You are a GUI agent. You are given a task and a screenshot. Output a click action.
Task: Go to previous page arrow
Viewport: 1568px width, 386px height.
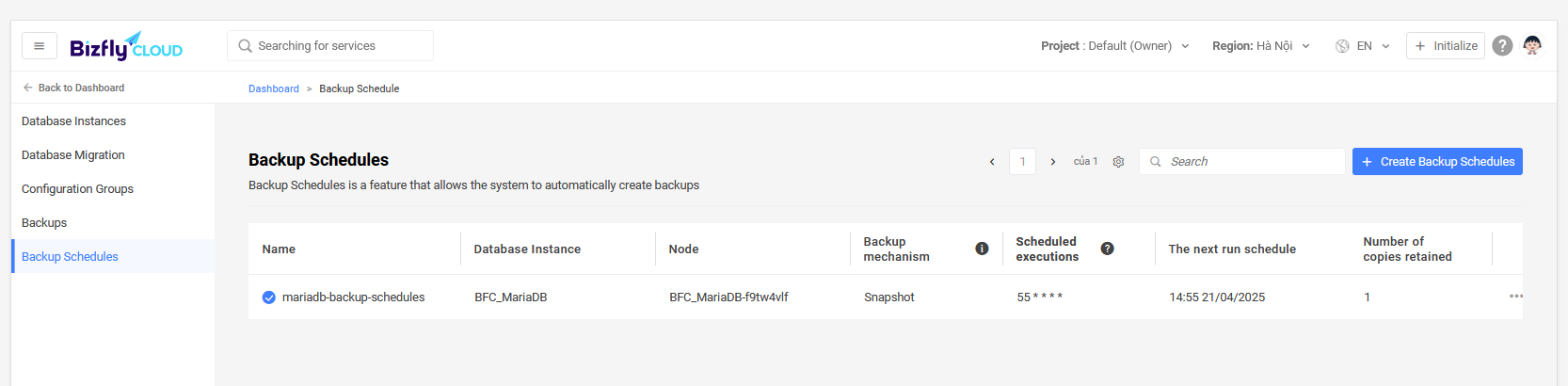(992, 162)
